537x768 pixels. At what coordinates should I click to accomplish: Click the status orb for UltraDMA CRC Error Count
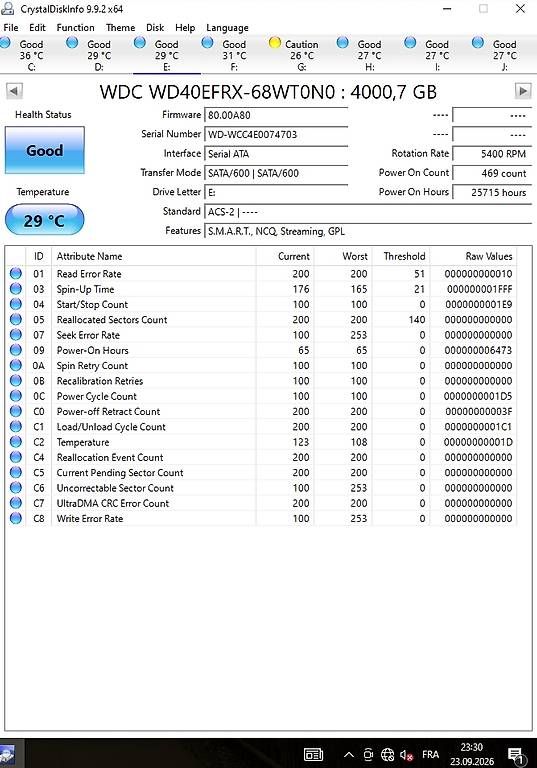(16, 503)
